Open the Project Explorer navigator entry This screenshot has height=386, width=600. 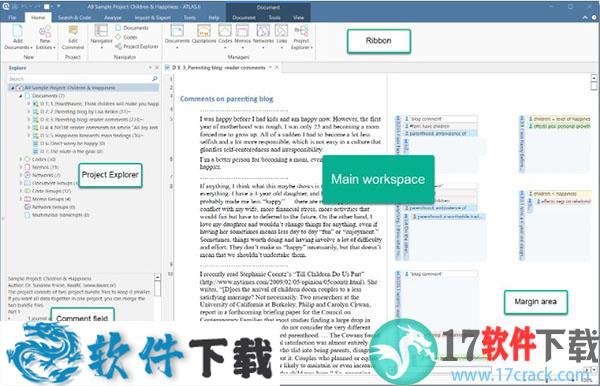point(137,46)
